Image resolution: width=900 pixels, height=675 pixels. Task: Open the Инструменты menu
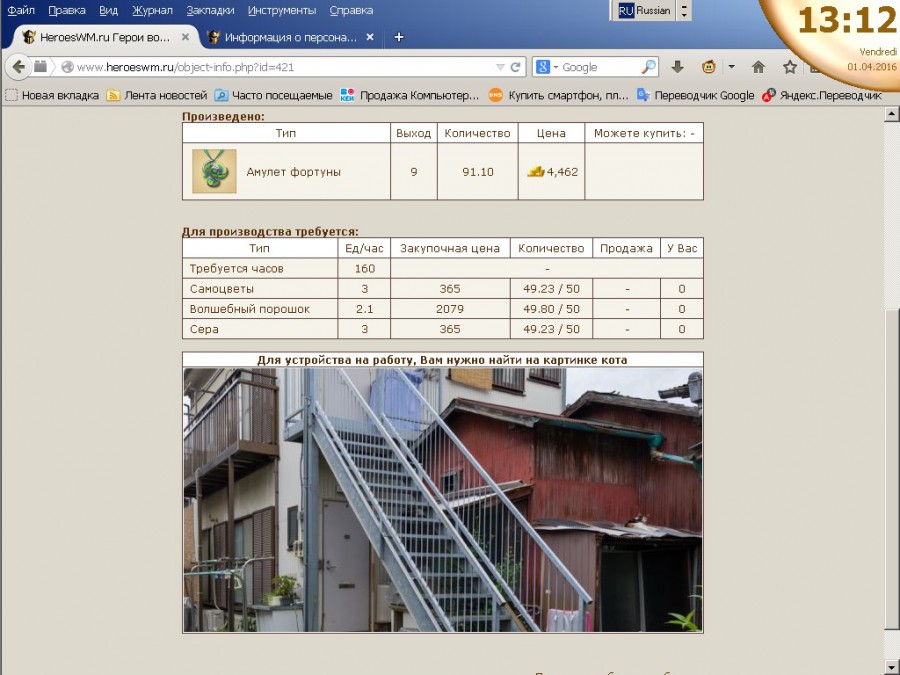point(283,10)
